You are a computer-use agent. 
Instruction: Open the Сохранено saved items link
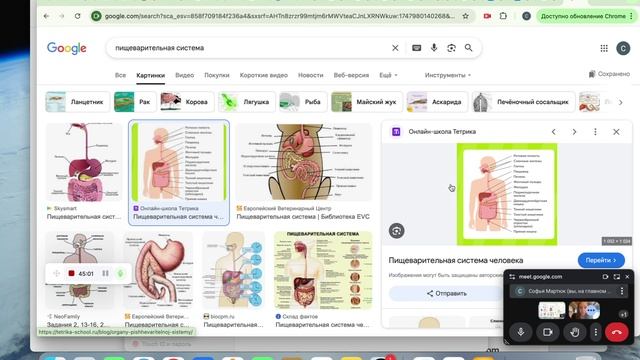point(609,74)
